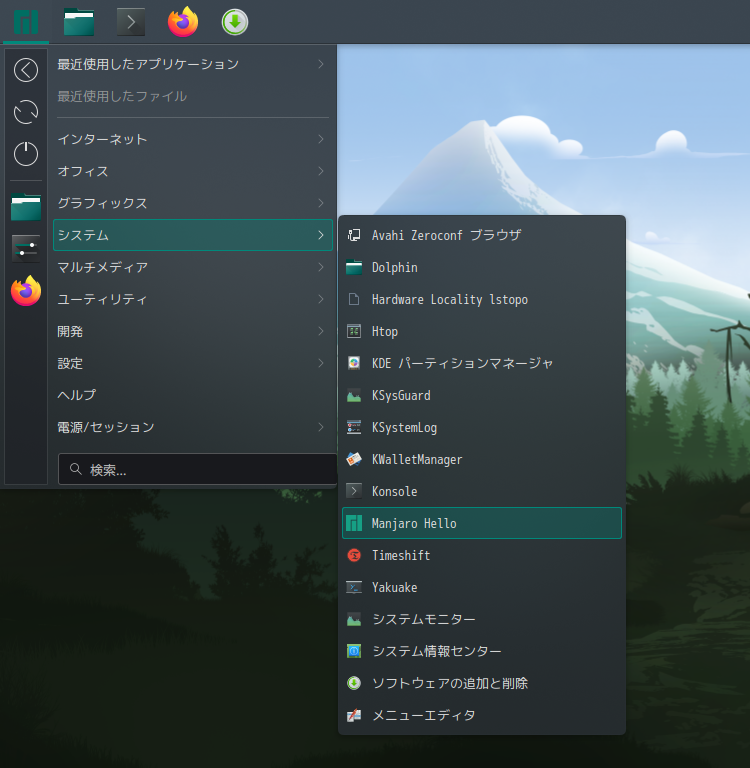Viewport: 750px width, 768px height.
Task: Click the KSystemLog icon
Action: 354,427
